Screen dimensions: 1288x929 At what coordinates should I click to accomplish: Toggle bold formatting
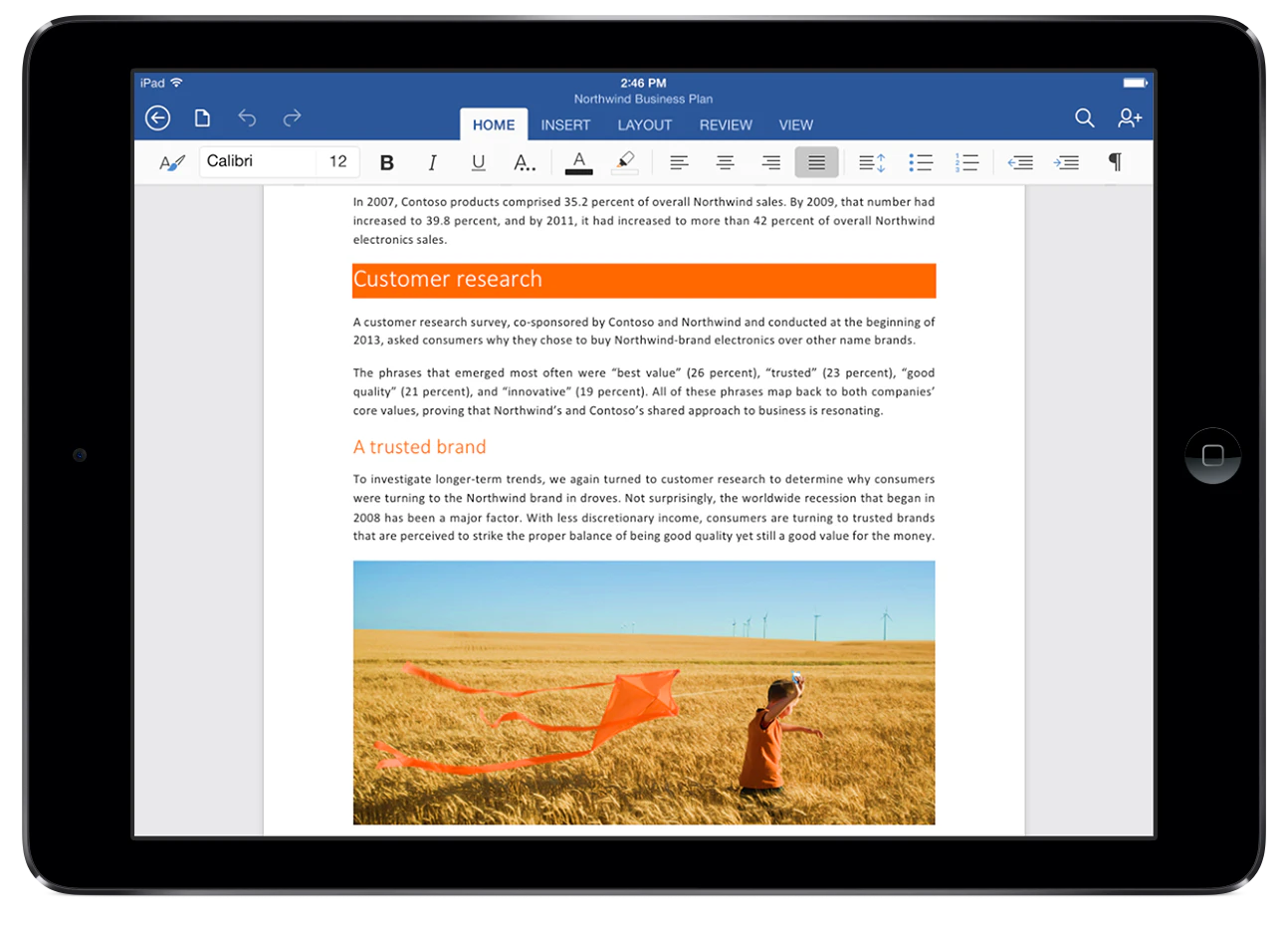[386, 161]
